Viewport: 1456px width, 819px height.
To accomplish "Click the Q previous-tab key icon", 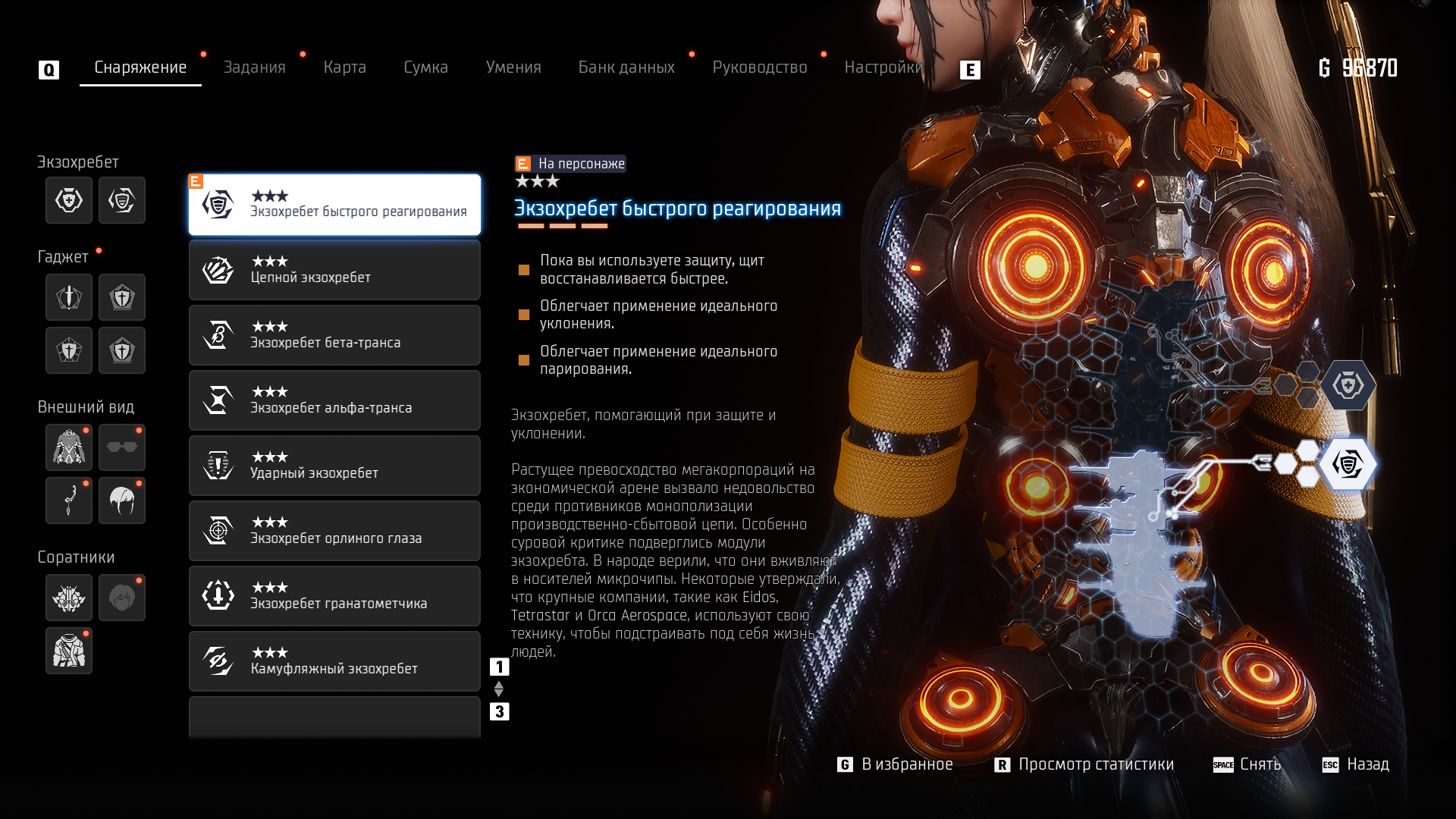I will coord(49,70).
